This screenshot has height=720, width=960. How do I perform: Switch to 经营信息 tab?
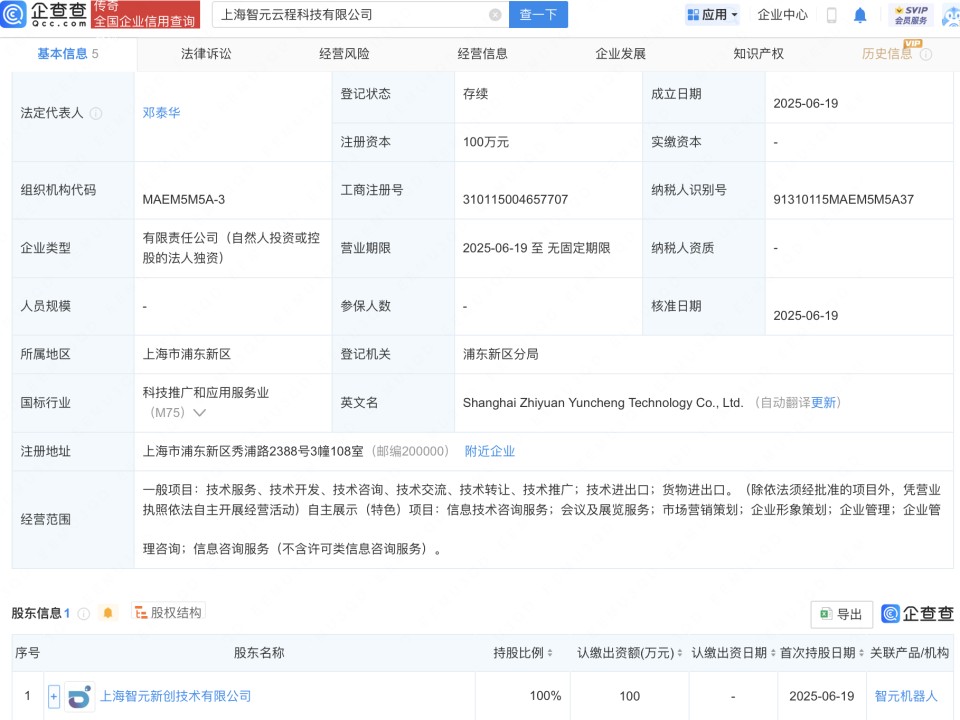tap(482, 54)
